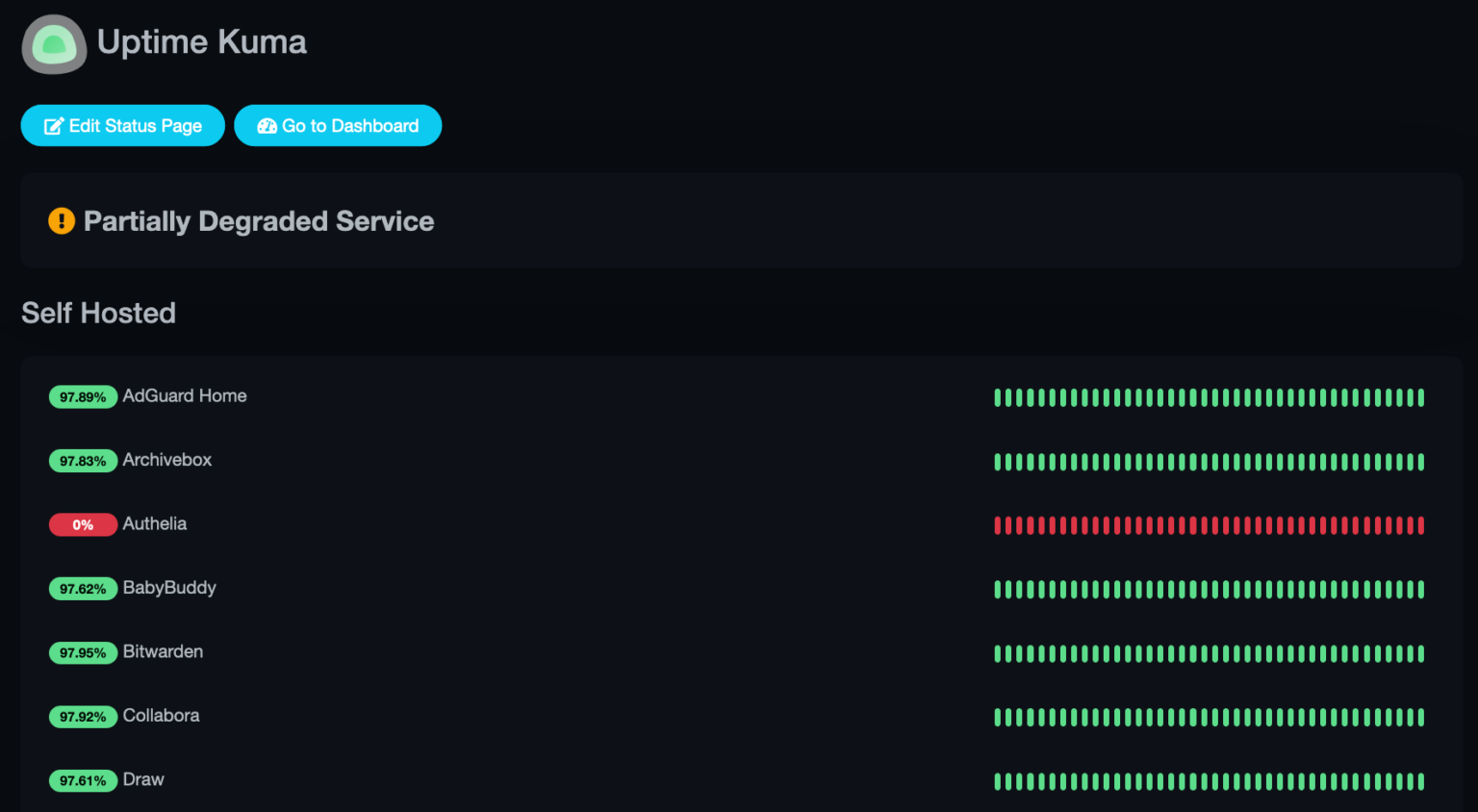
Task: Click the heartbeat bar strip for Draw
Action: point(1209,781)
